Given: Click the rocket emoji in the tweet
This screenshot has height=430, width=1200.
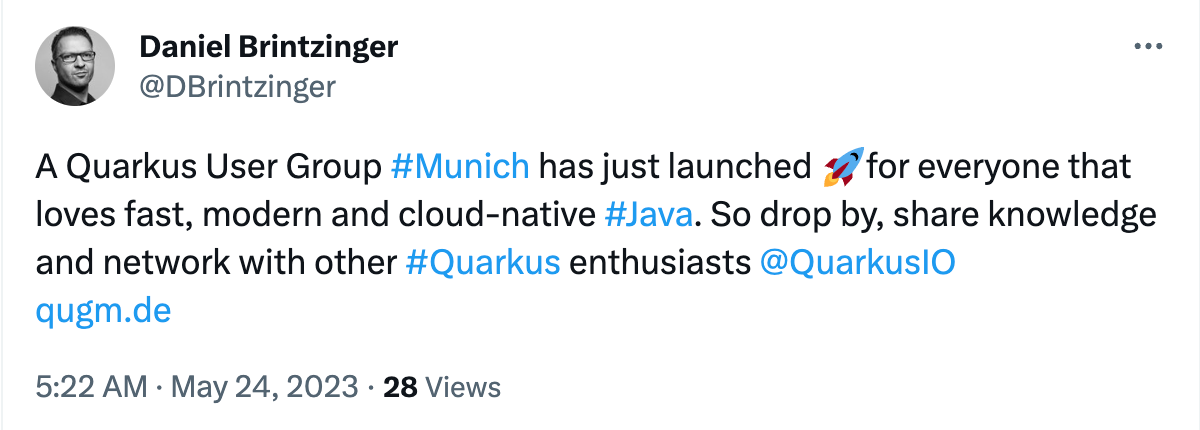Looking at the screenshot, I should click(x=842, y=167).
